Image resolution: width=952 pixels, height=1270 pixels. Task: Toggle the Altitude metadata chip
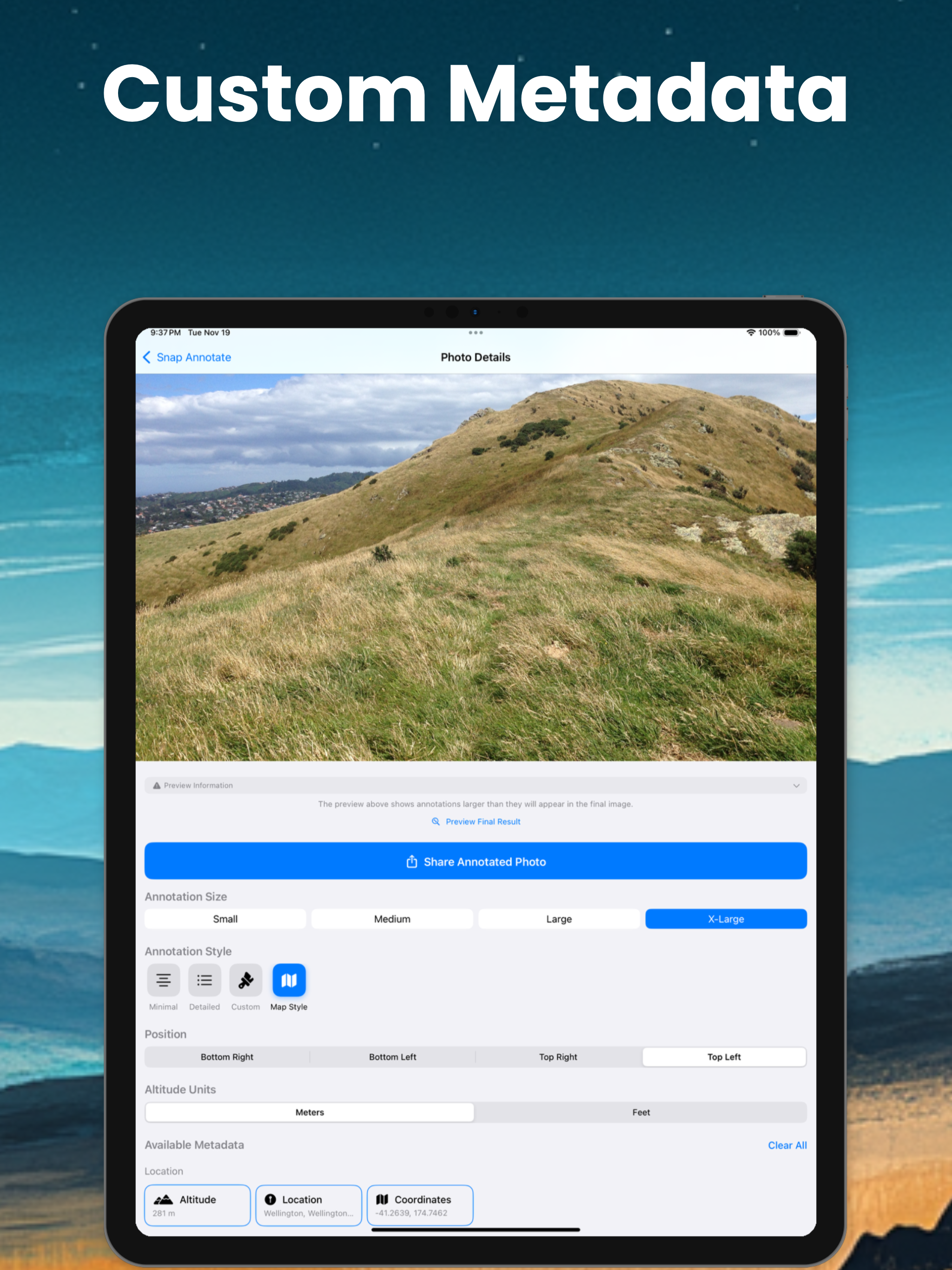197,1205
